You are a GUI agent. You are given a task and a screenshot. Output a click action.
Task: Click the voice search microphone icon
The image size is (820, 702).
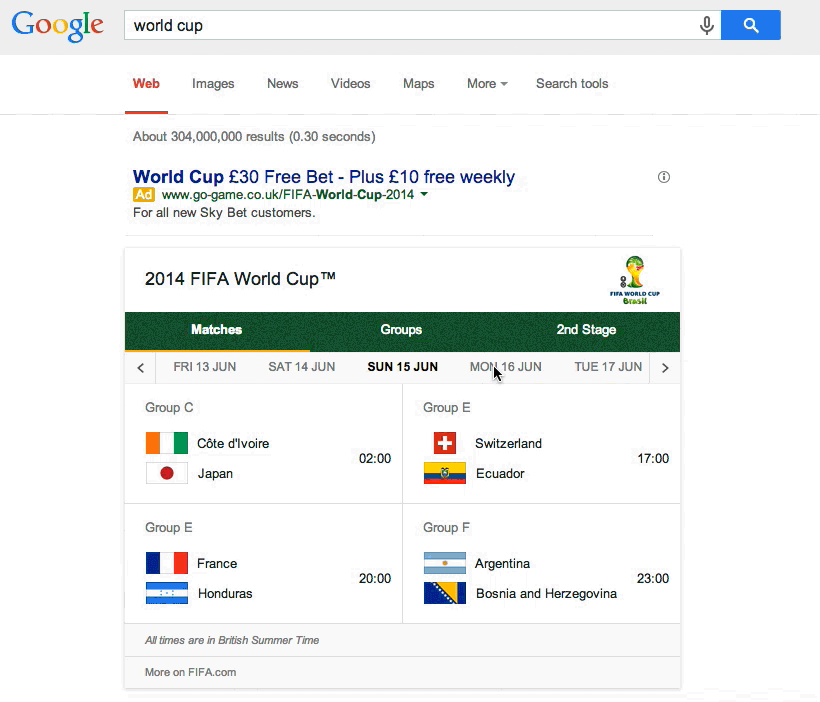[707, 25]
